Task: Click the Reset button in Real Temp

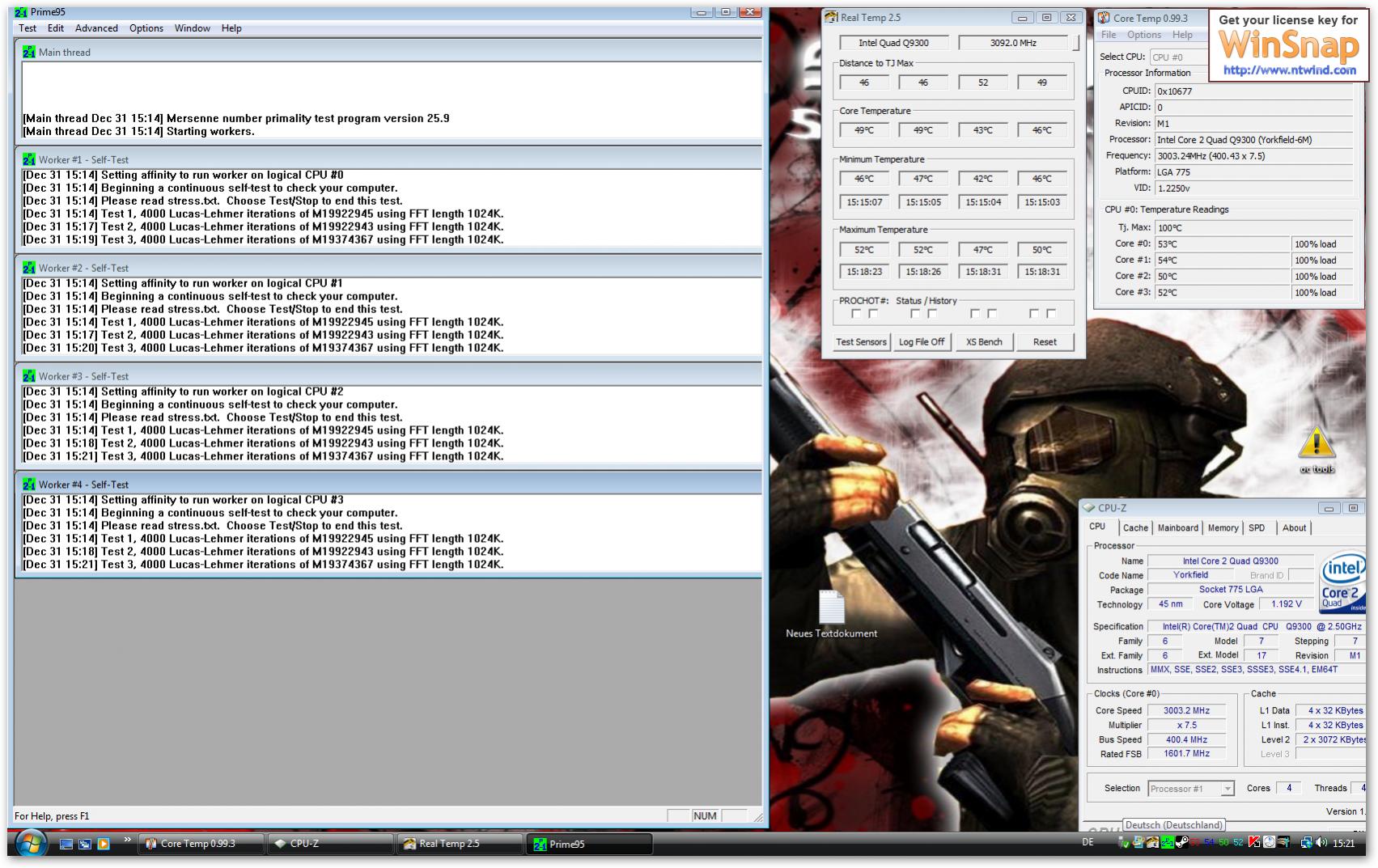Action: tap(1045, 342)
